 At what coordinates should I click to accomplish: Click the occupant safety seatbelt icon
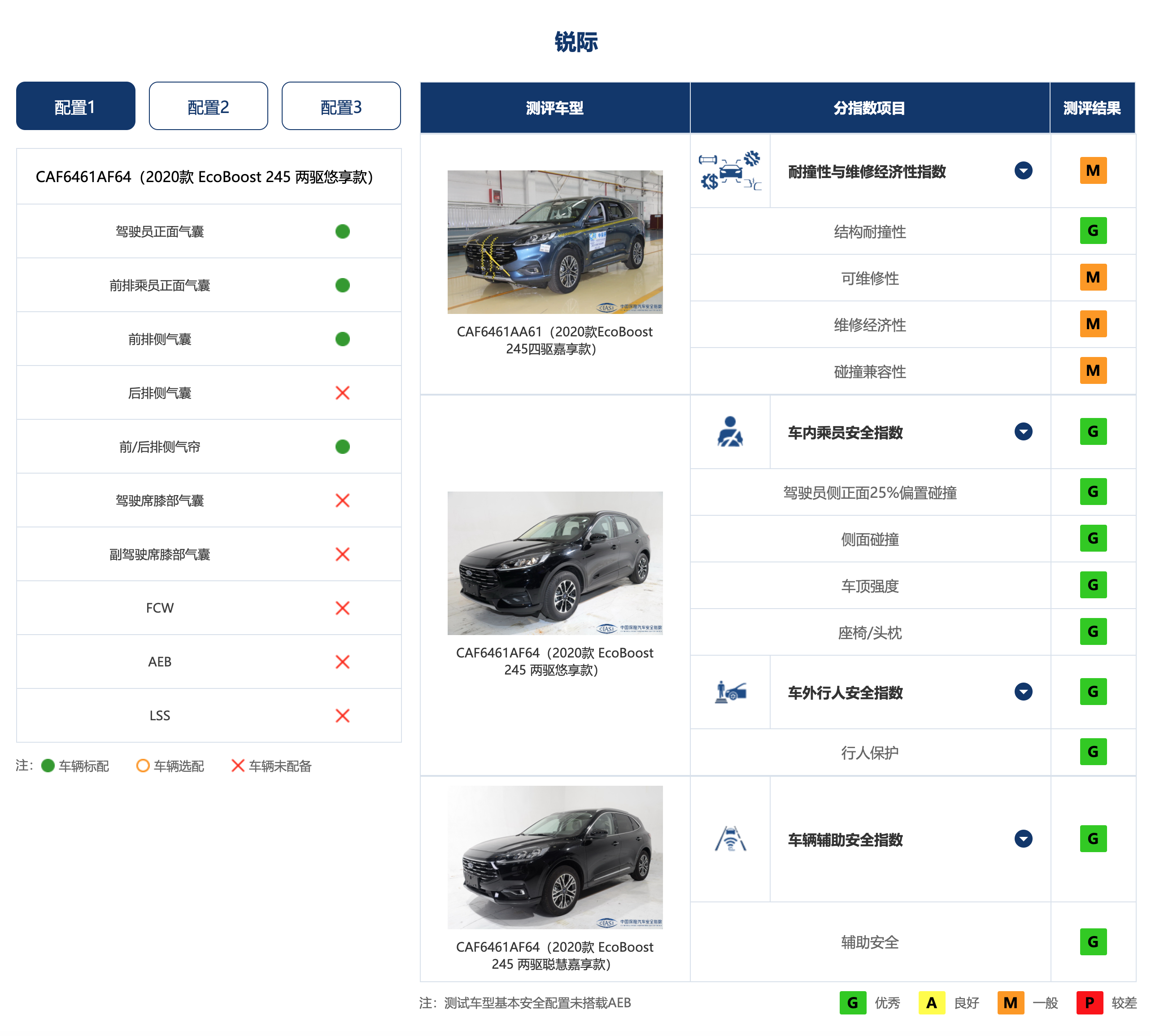pos(730,431)
